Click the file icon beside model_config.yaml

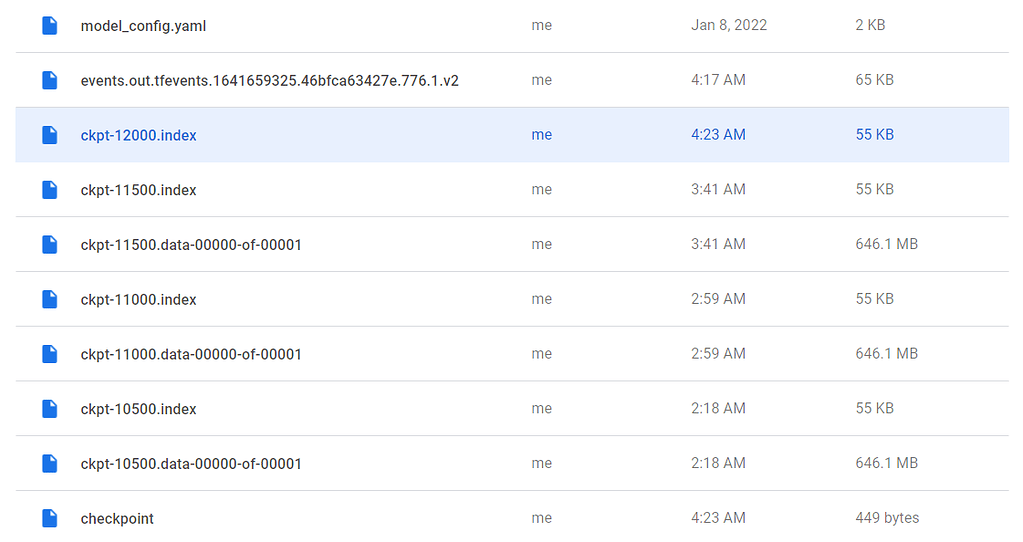click(x=49, y=26)
